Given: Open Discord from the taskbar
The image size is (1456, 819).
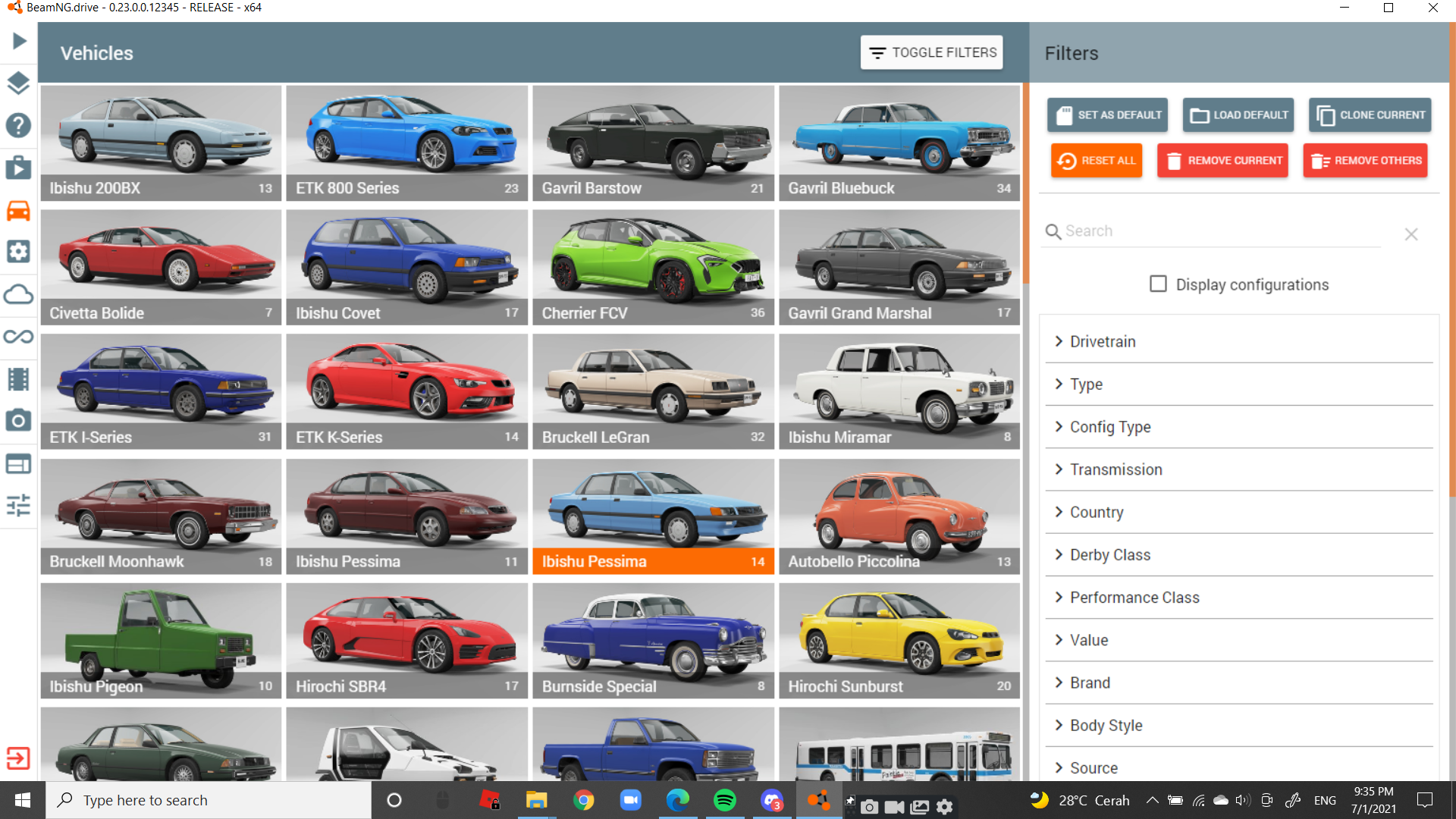Looking at the screenshot, I should pyautogui.click(x=772, y=800).
